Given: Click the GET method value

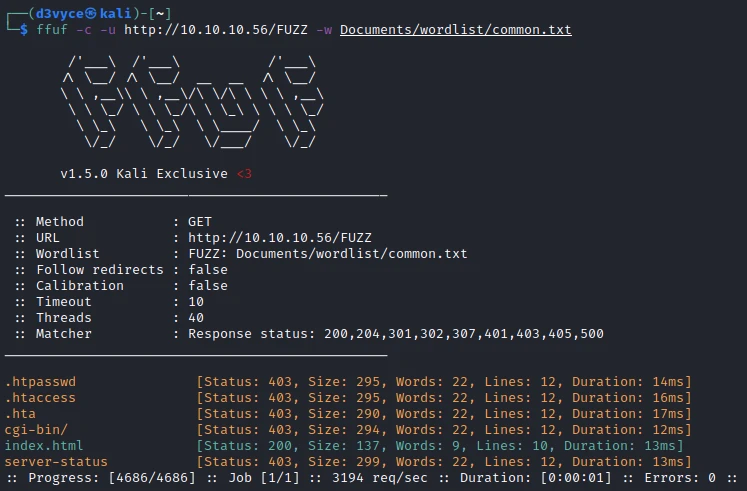Looking at the screenshot, I should [x=200, y=222].
